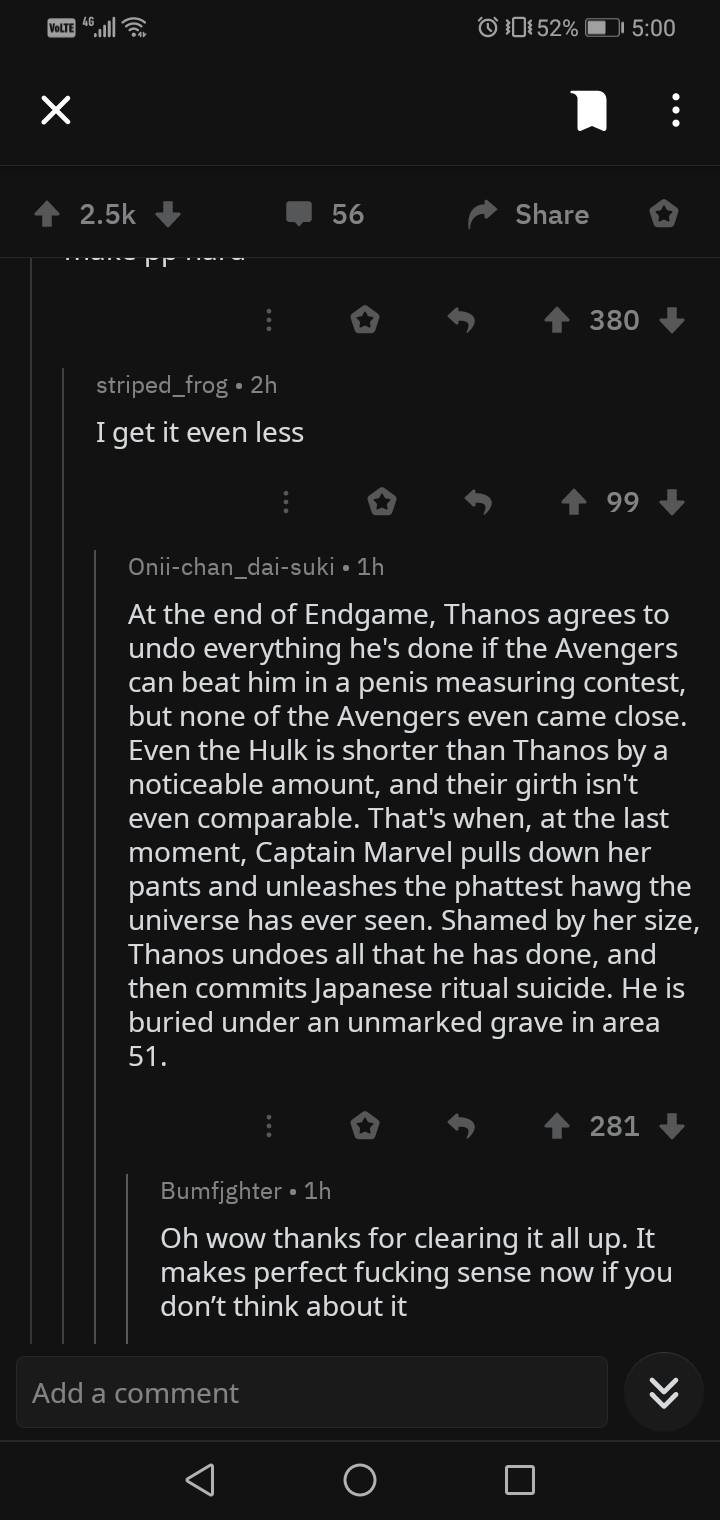Reply to the Endgame explanation comment
The height and width of the screenshot is (1520, 720).
[460, 1127]
